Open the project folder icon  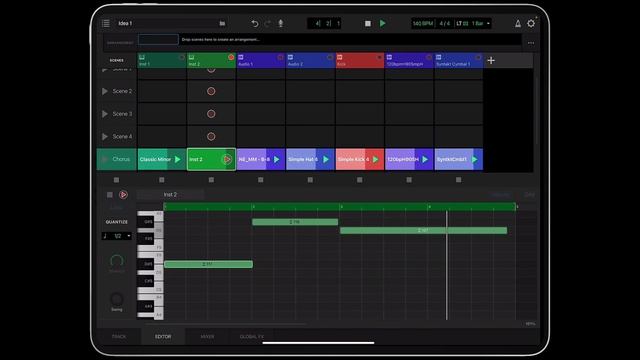222,23
